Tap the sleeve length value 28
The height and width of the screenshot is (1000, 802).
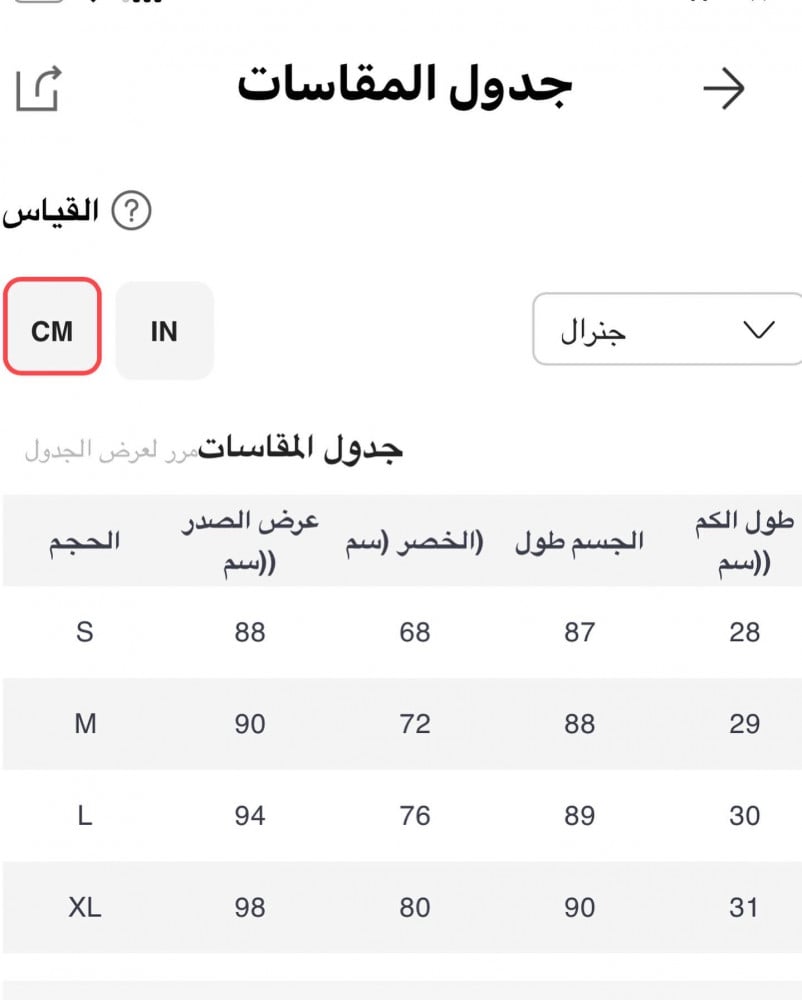(744, 632)
